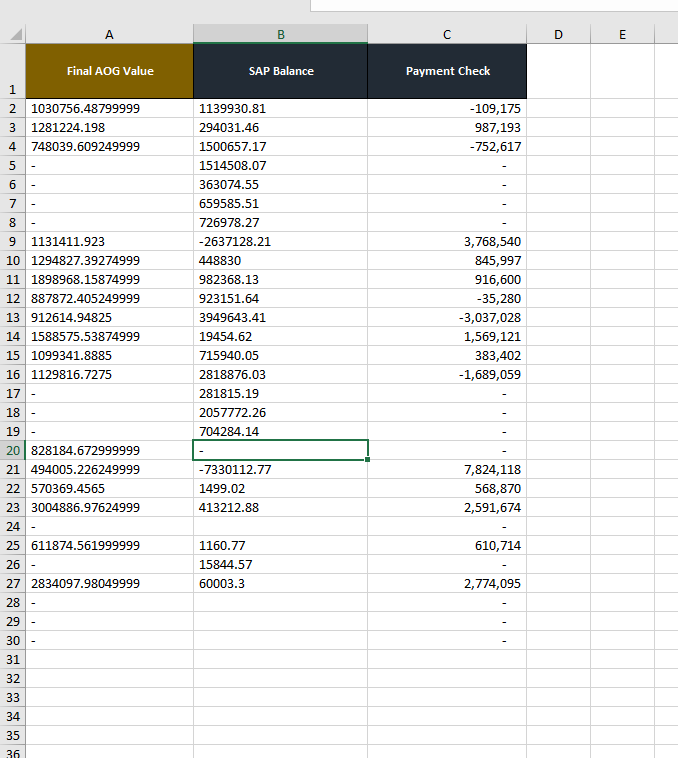Click cell showing 2,774,095

point(447,583)
